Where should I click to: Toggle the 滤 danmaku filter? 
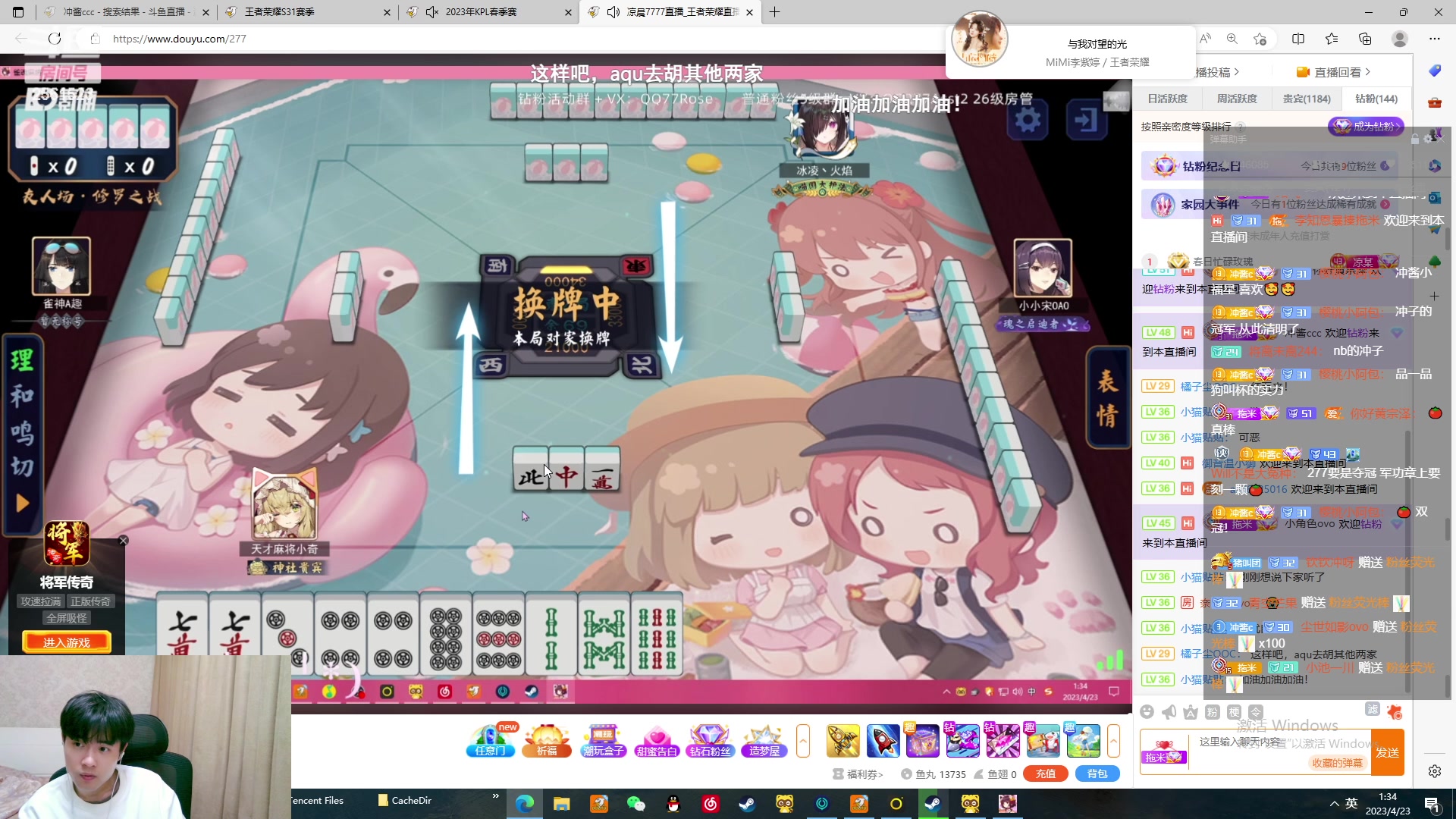point(1372,709)
